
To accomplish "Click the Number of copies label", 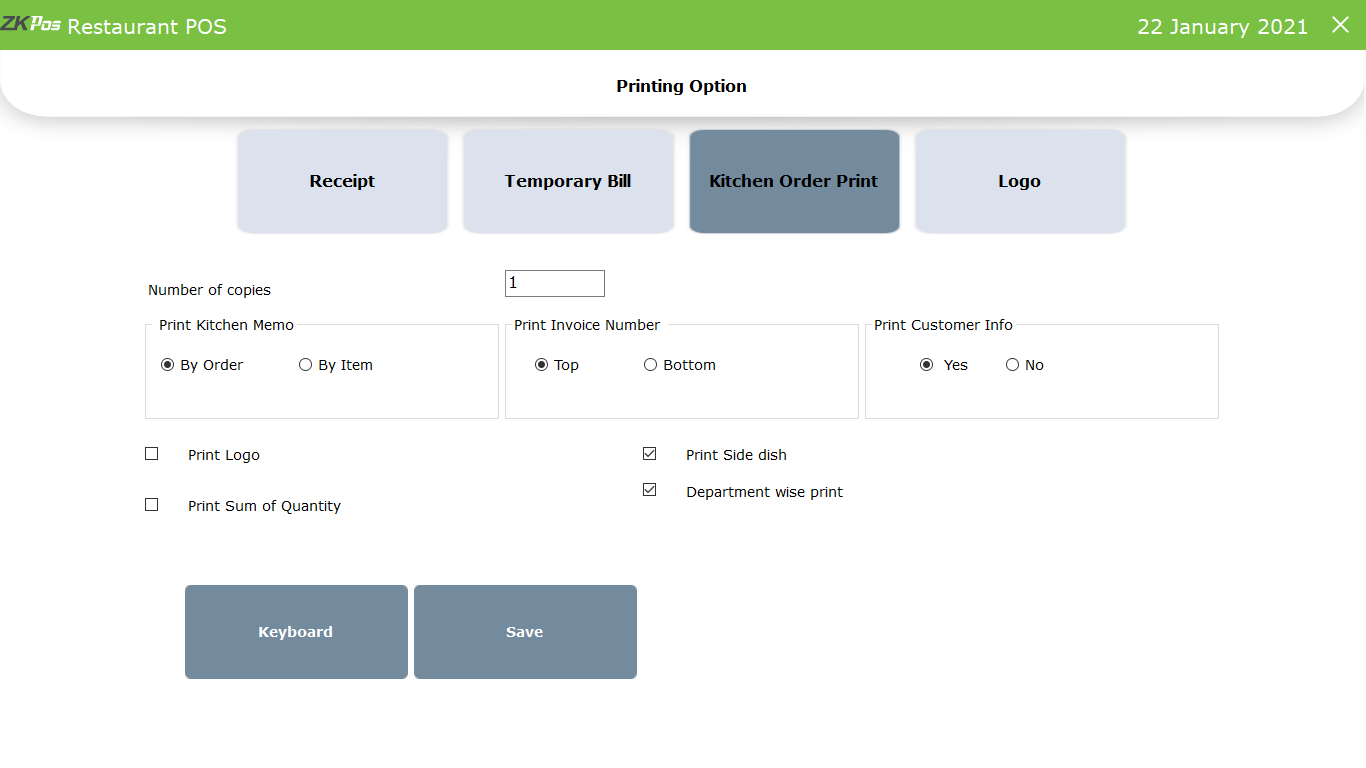I will (209, 290).
